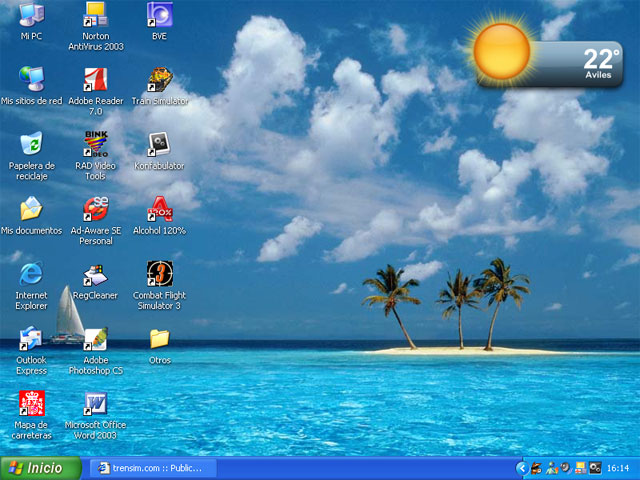The width and height of the screenshot is (640, 480).
Task: Select the Alcohol 120% icon
Action: [x=160, y=209]
